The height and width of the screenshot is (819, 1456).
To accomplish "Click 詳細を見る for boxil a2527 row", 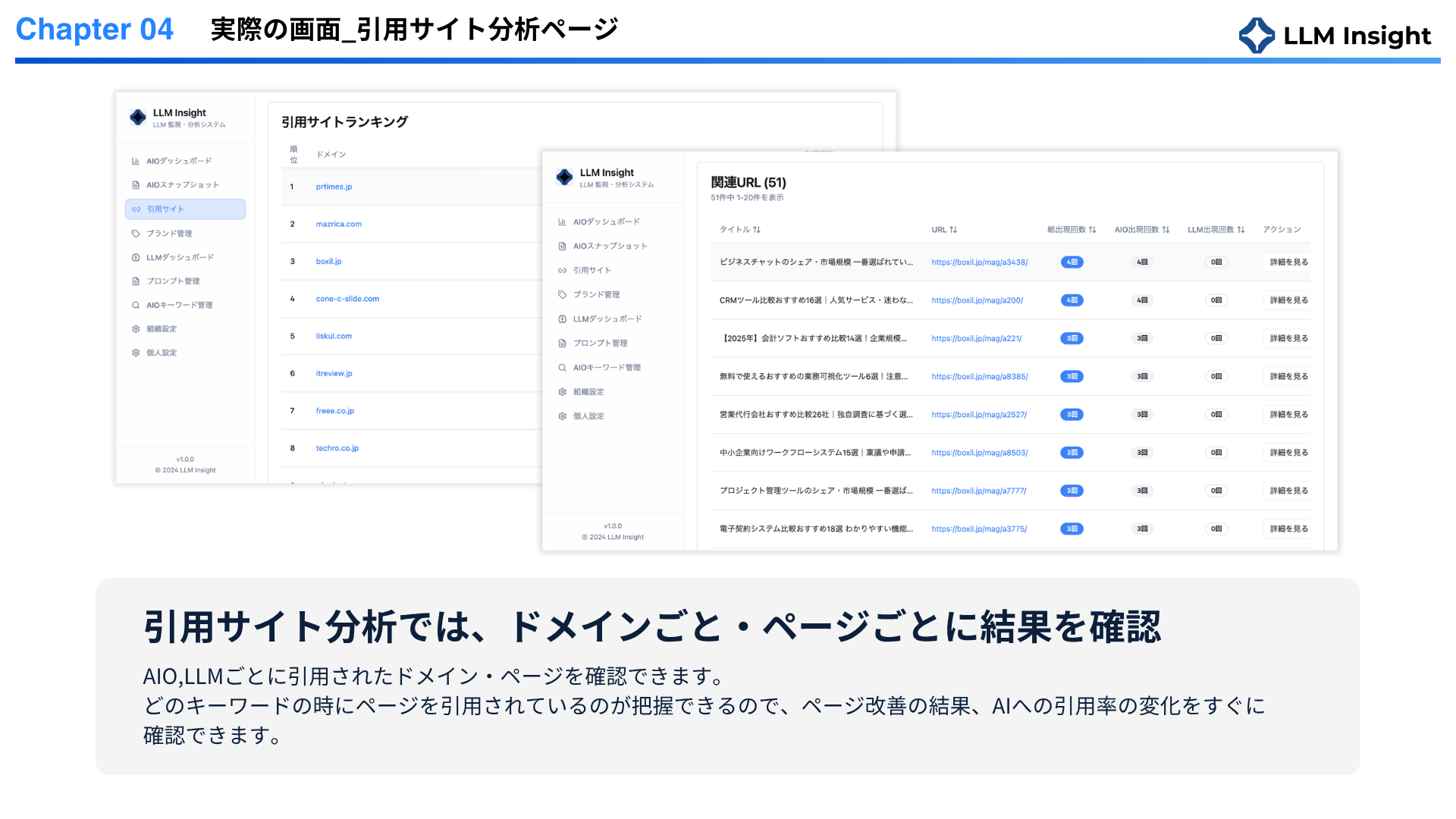I will pos(1289,415).
